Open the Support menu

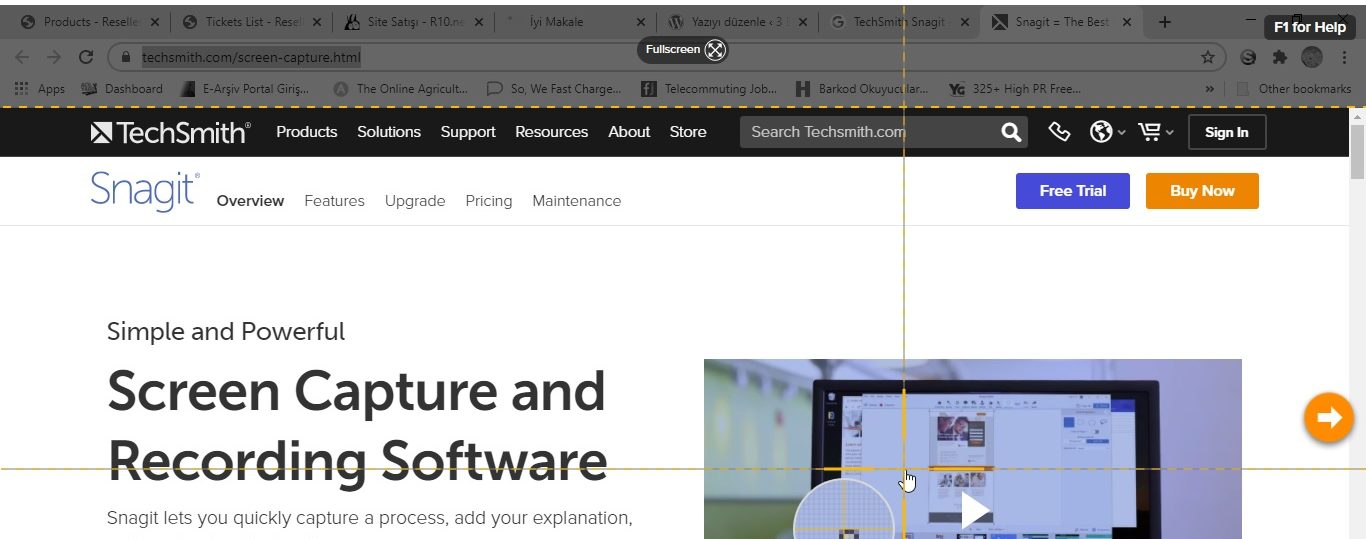pos(468,132)
